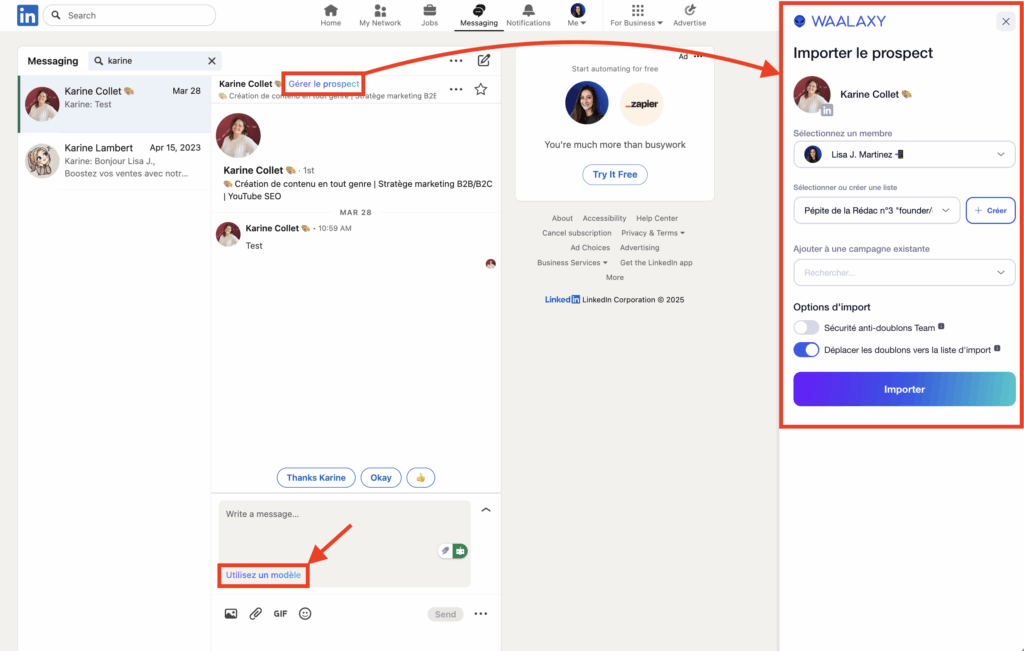Open the Me menu in navigation
1024x651 pixels.
pyautogui.click(x=576, y=12)
